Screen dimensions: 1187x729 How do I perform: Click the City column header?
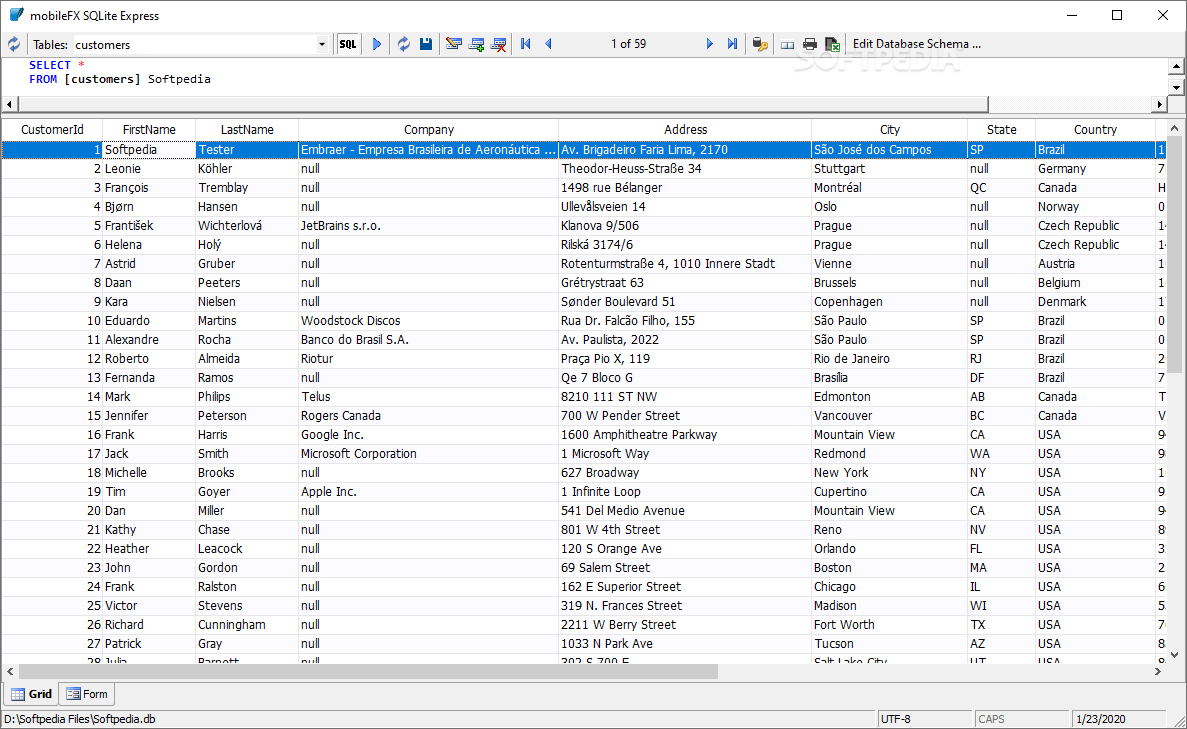889,129
